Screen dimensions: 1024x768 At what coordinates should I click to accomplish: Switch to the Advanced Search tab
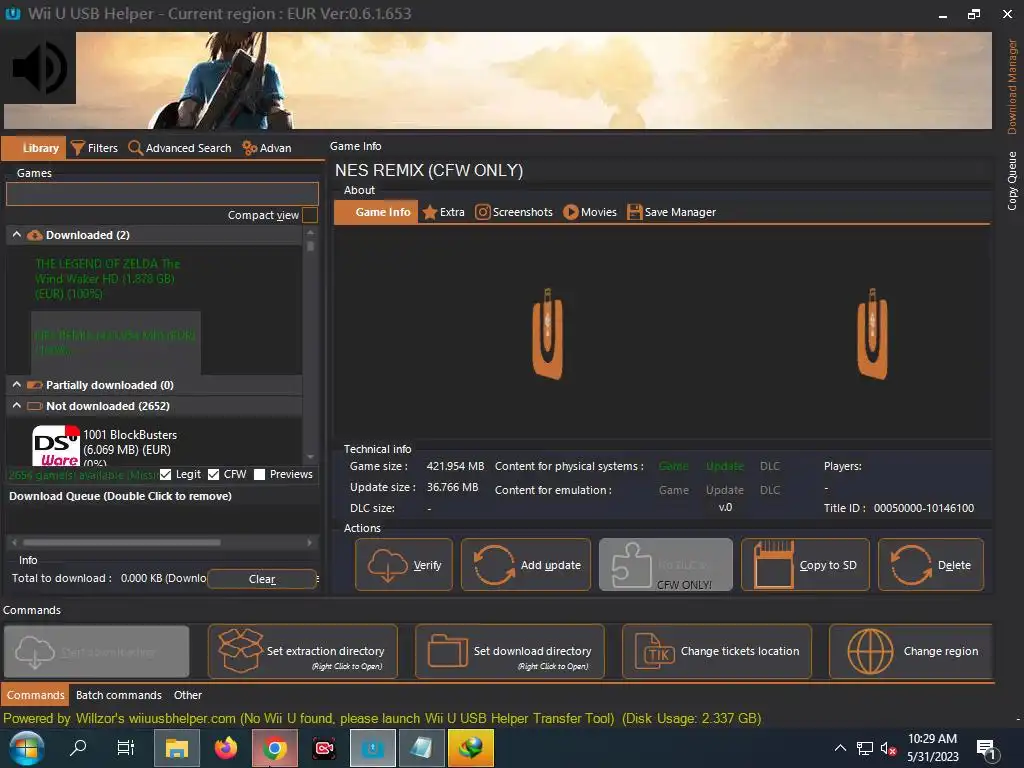pos(180,148)
